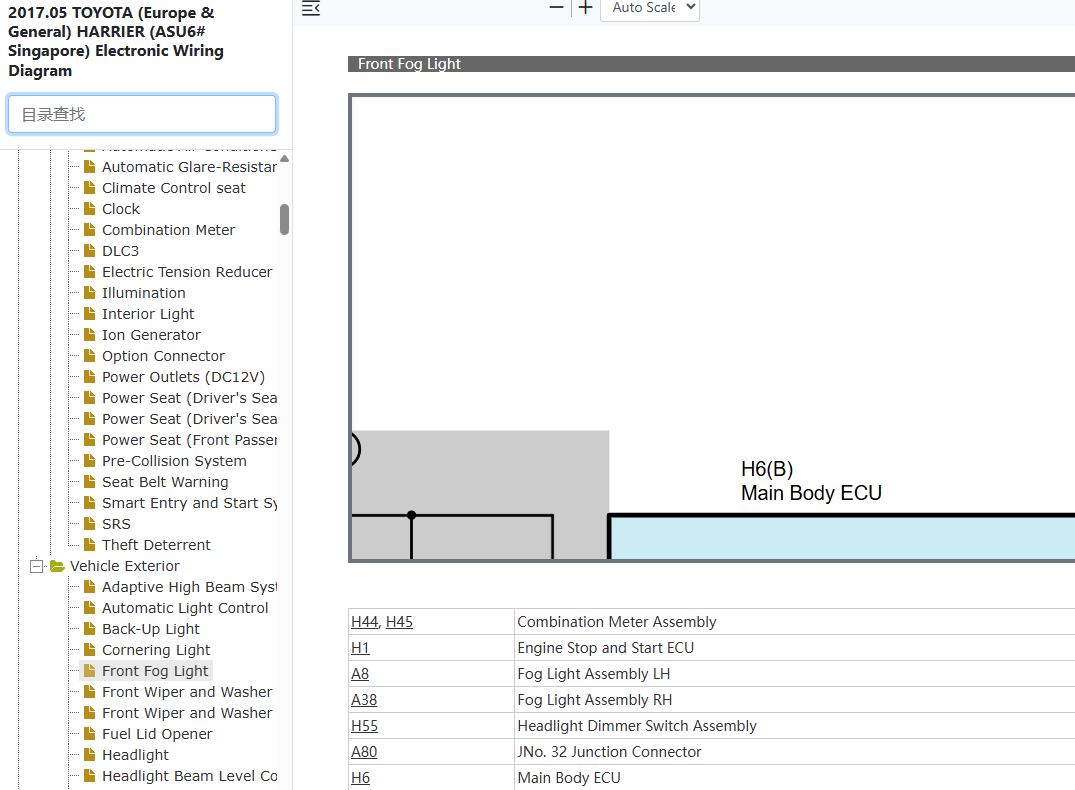Open the Combination Meter diagram
Viewport: 1075px width, 790px height.
(169, 230)
